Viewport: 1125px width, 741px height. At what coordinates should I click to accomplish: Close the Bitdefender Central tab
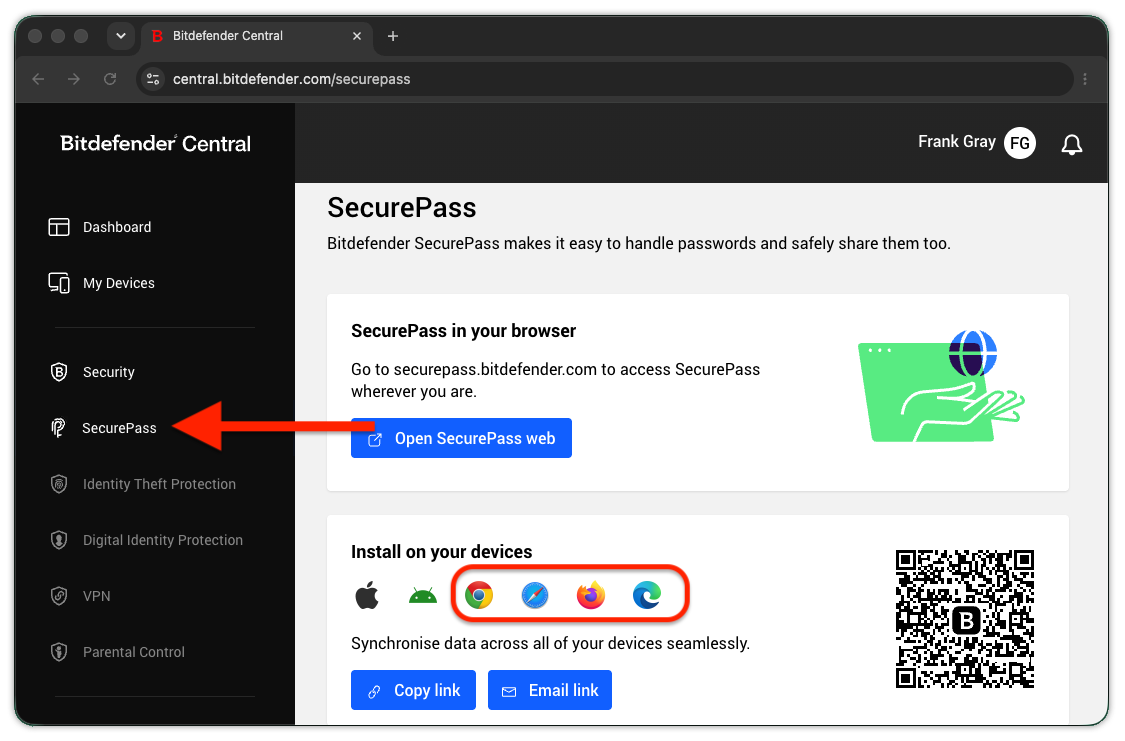click(x=357, y=36)
